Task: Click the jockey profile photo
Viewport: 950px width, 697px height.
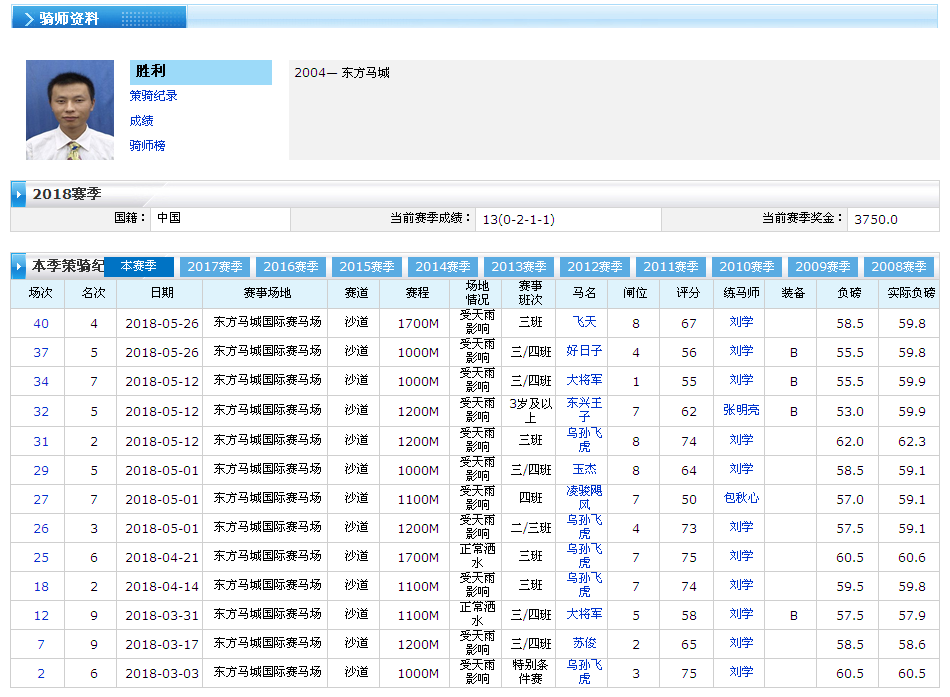Action: (x=70, y=110)
